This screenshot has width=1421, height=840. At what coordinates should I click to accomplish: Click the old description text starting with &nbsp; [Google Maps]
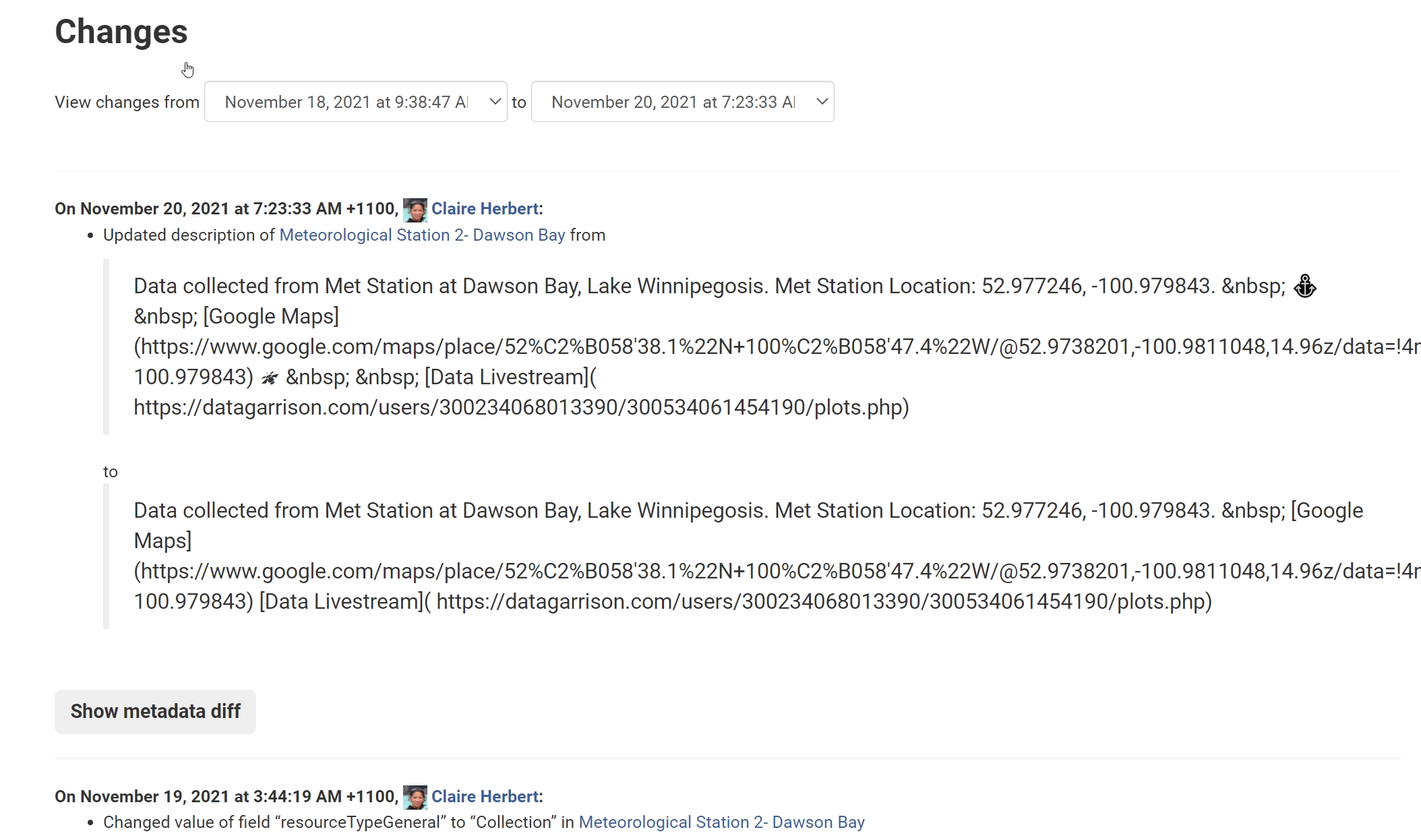click(236, 317)
